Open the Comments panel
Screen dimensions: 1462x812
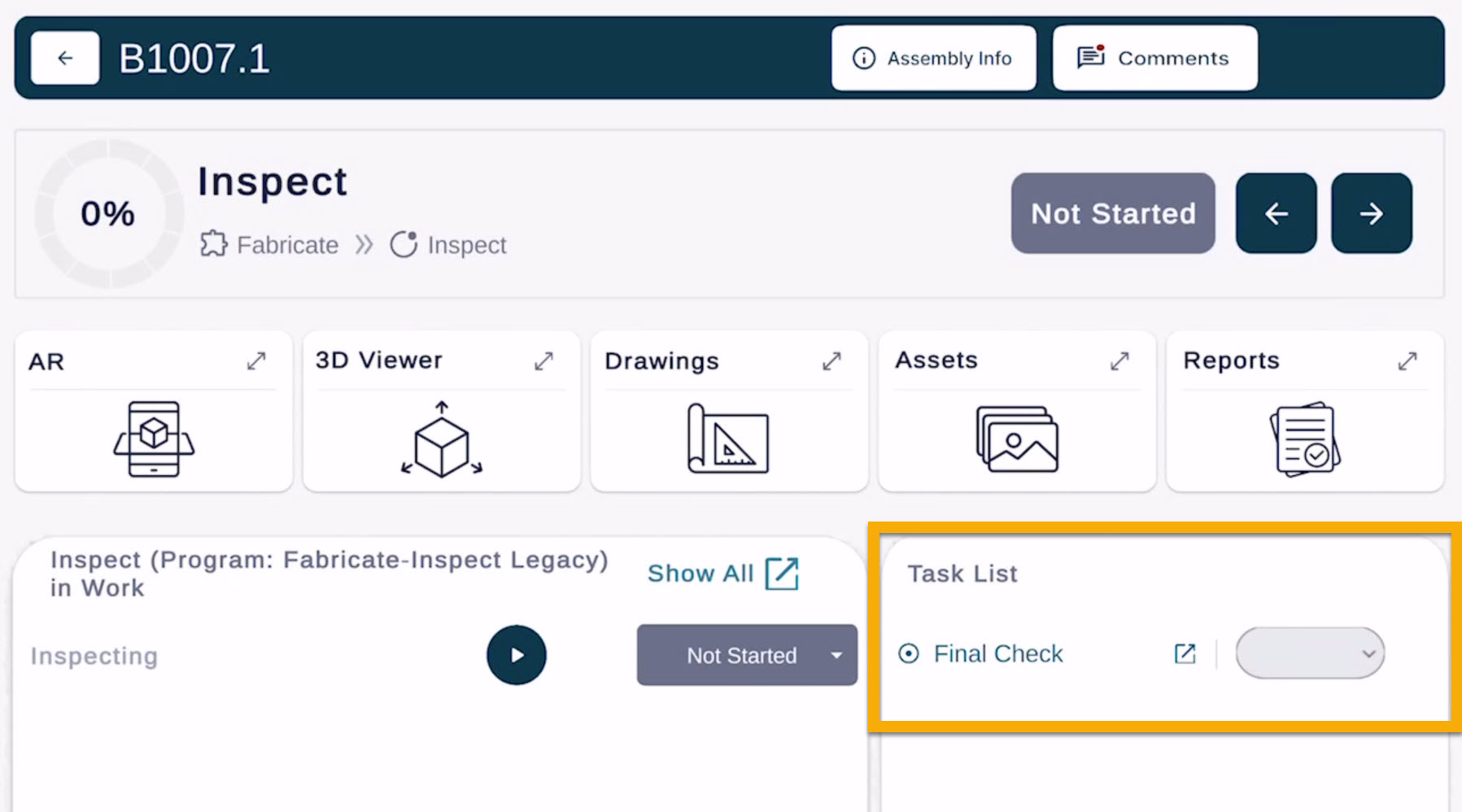click(x=1154, y=58)
